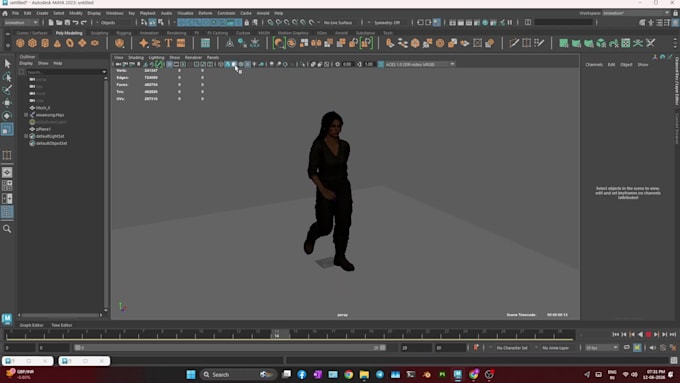The height and width of the screenshot is (383, 680).
Task: Open the Animation menu set dropdown
Action: click(22, 23)
